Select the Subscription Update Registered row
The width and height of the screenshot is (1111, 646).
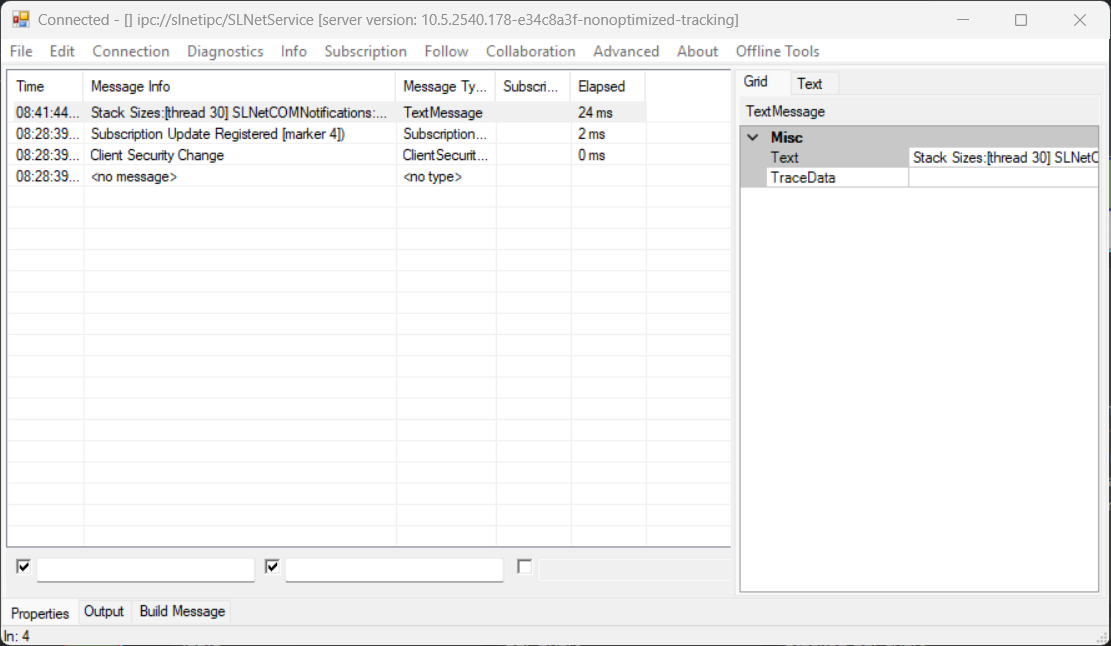217,134
